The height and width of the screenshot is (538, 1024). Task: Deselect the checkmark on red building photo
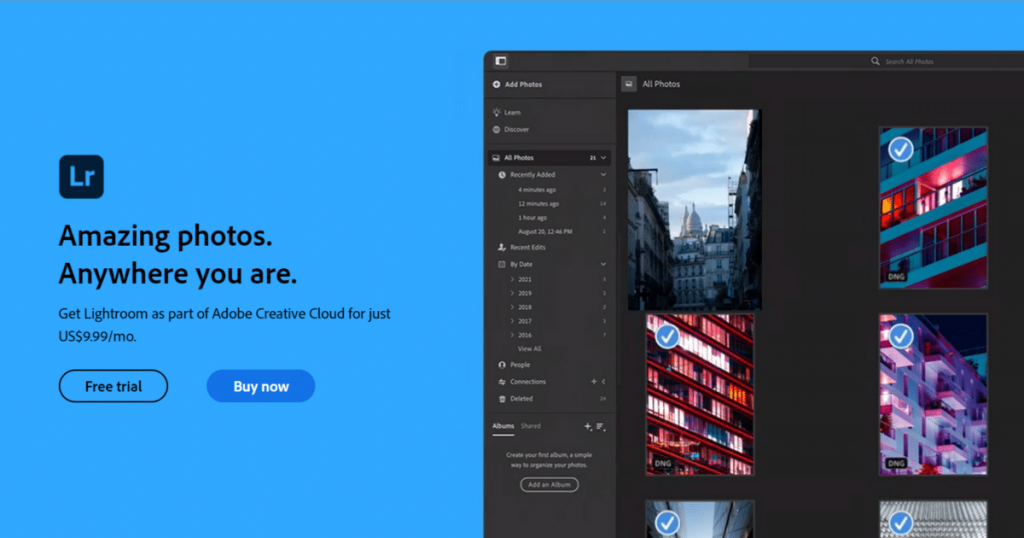[x=667, y=336]
